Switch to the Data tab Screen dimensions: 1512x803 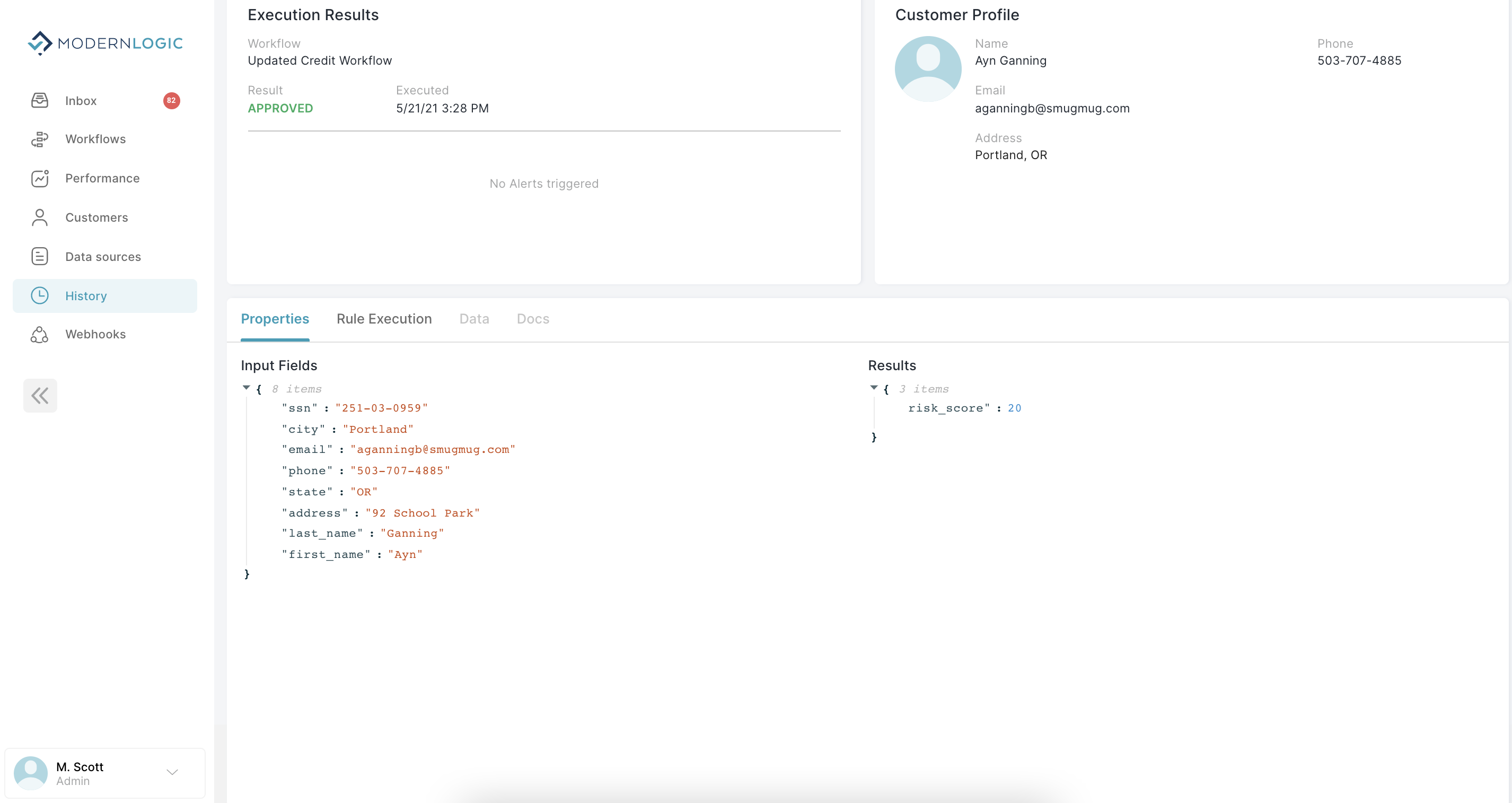pyautogui.click(x=473, y=319)
